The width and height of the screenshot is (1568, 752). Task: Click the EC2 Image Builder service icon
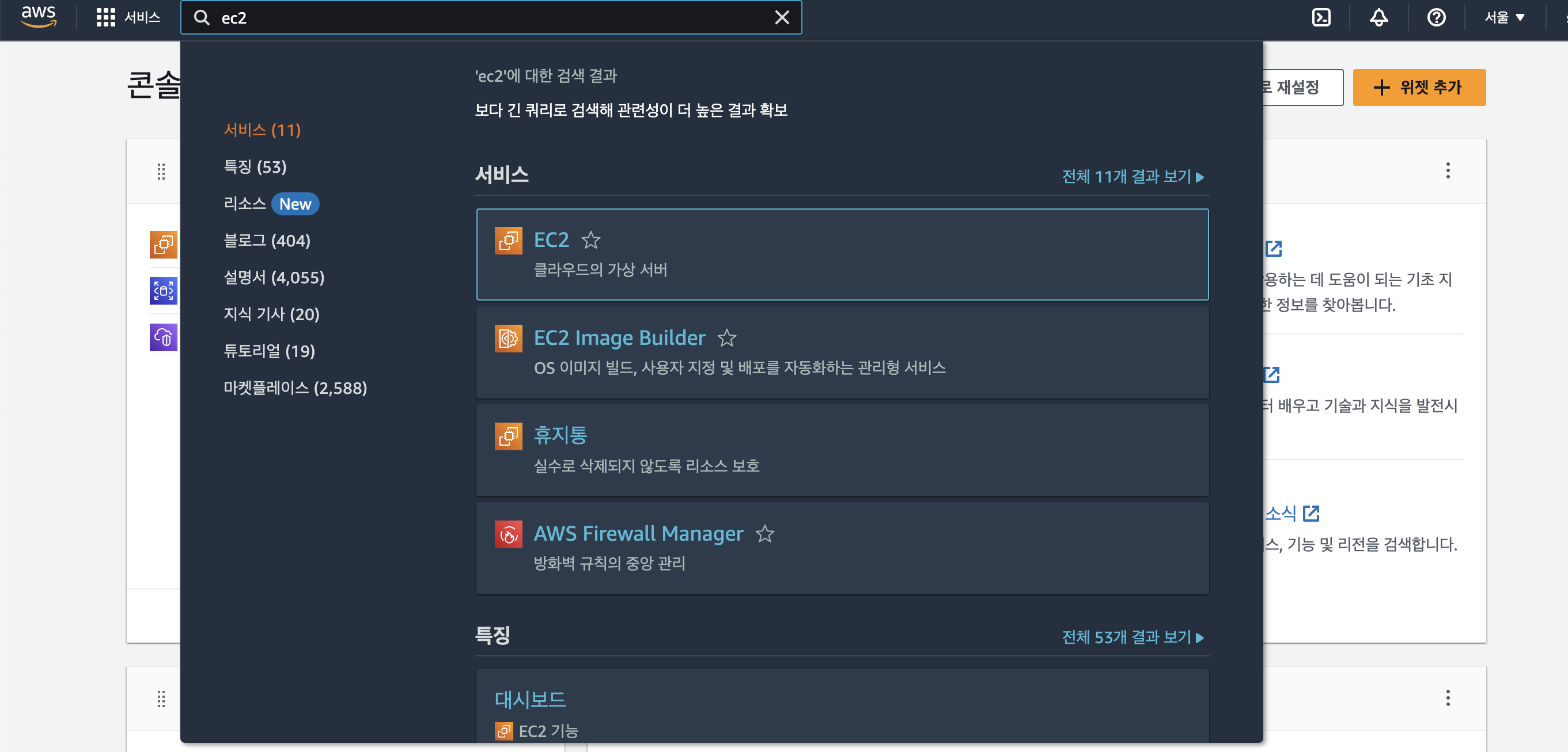pyautogui.click(x=508, y=337)
